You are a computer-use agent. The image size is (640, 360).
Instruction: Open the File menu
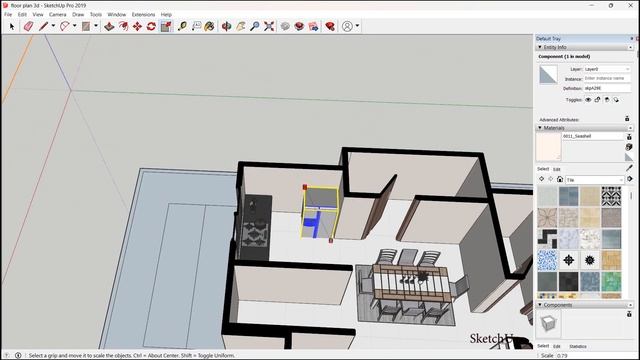[8, 14]
